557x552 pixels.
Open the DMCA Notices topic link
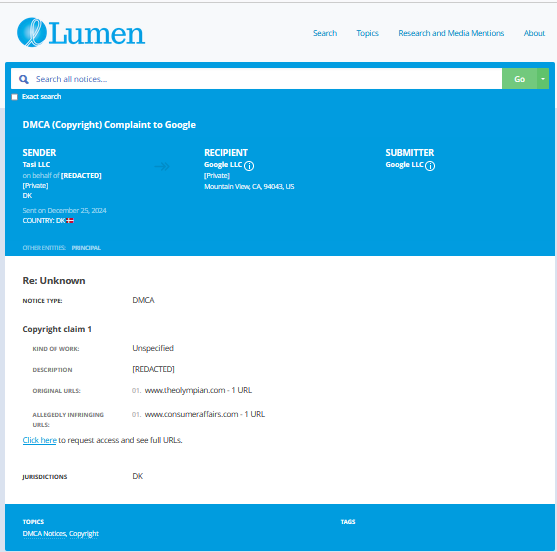pos(45,534)
